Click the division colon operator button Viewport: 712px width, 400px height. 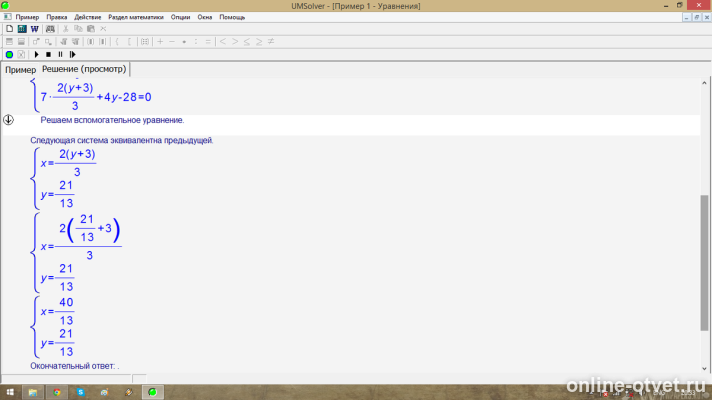coord(196,41)
